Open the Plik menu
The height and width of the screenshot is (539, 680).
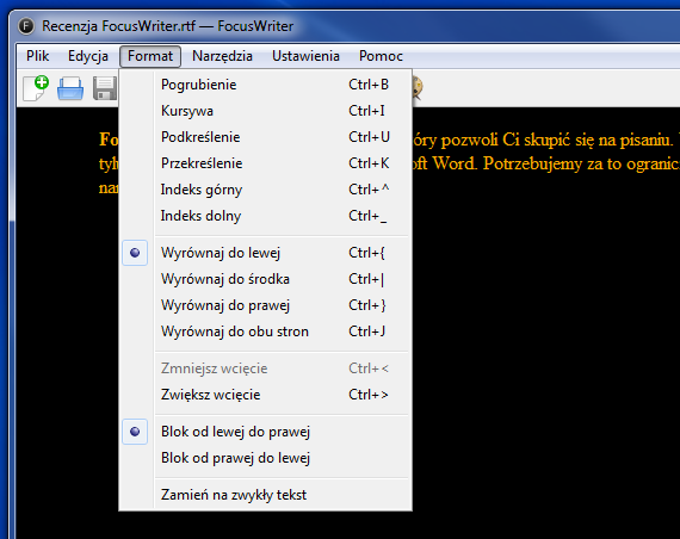(x=37, y=56)
